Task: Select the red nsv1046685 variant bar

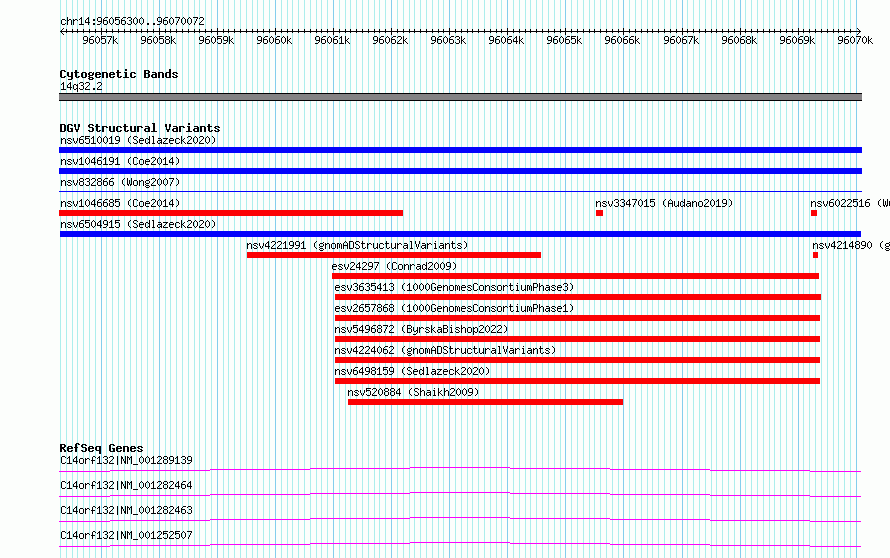Action: tap(231, 213)
